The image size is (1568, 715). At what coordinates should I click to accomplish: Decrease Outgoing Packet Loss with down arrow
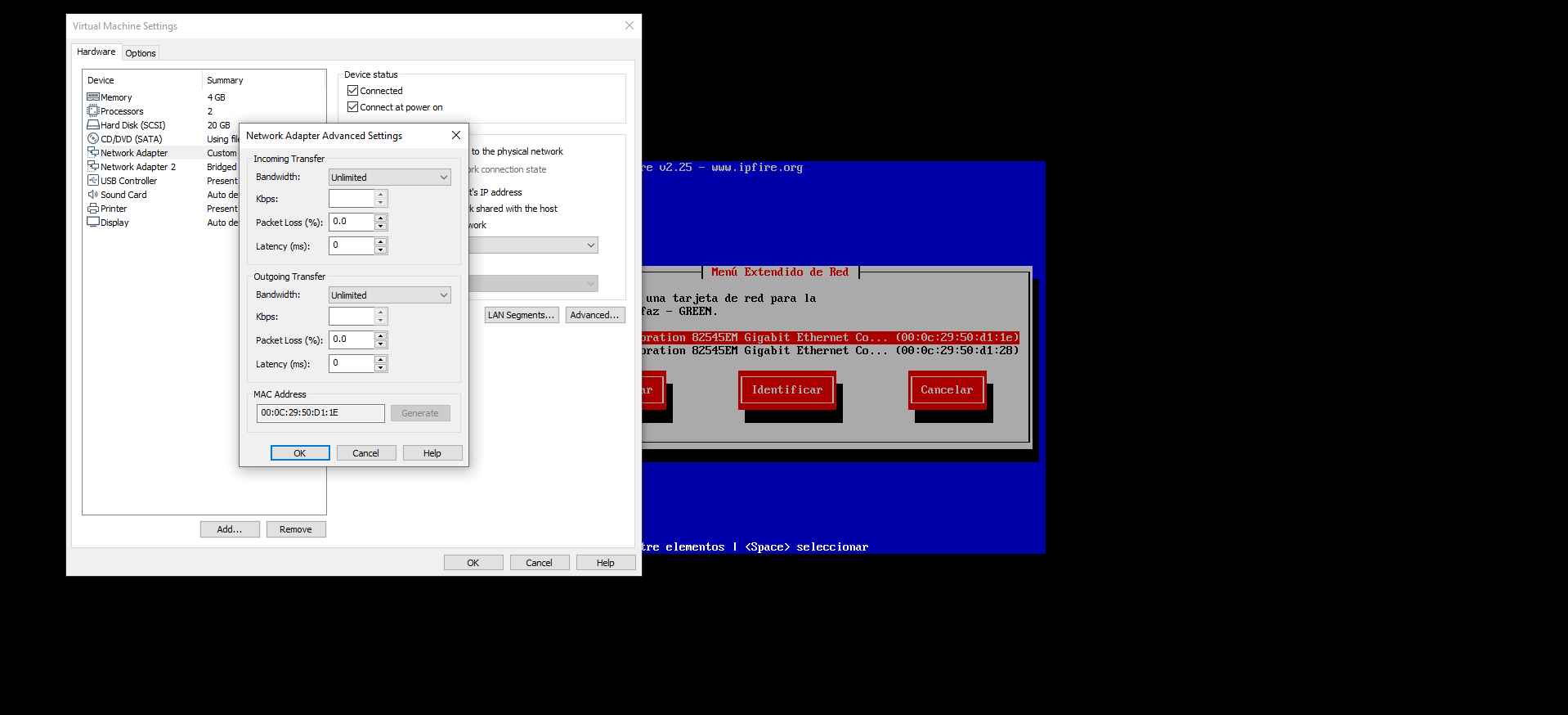381,344
